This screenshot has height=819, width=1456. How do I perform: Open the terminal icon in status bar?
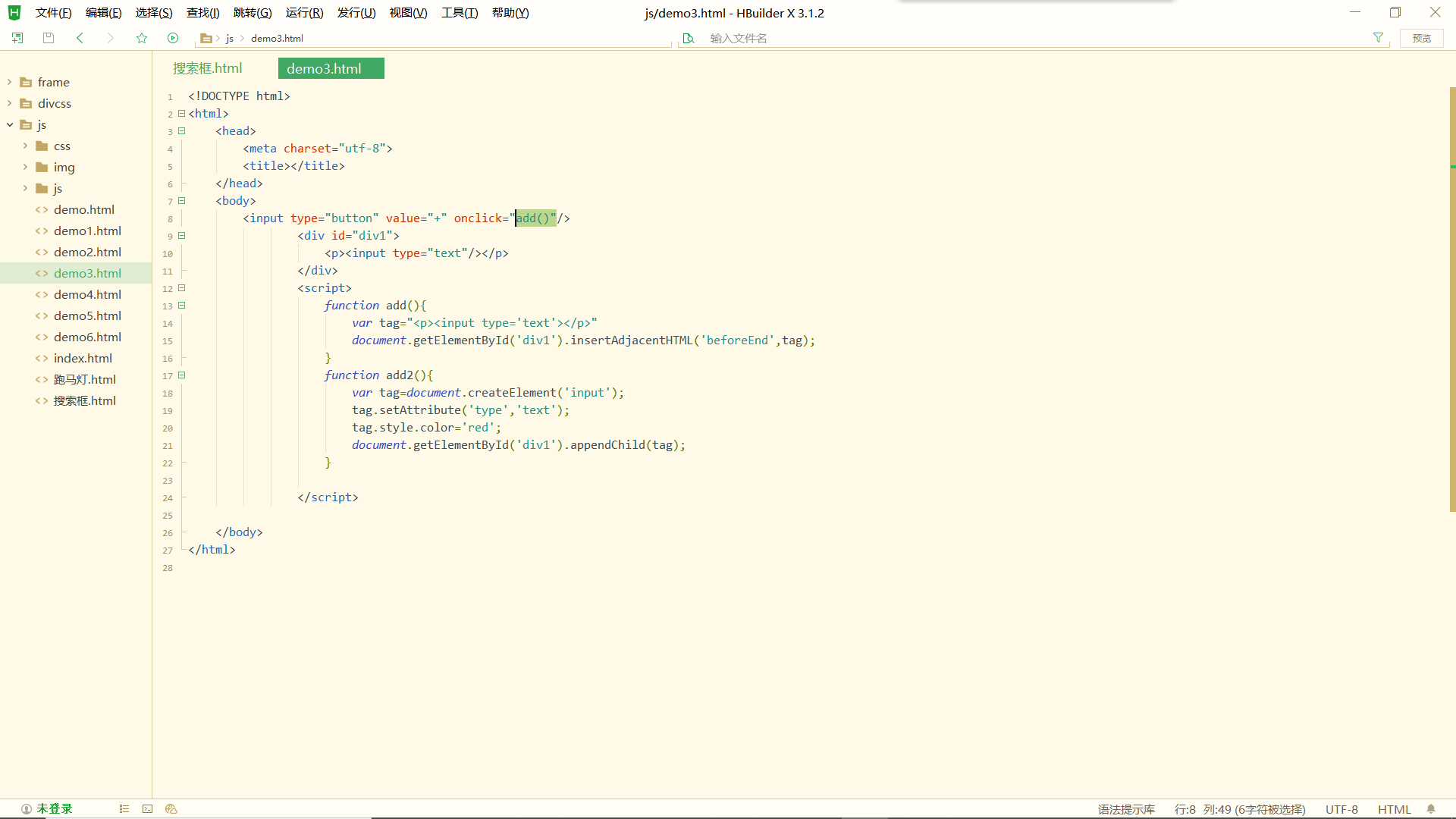[148, 809]
